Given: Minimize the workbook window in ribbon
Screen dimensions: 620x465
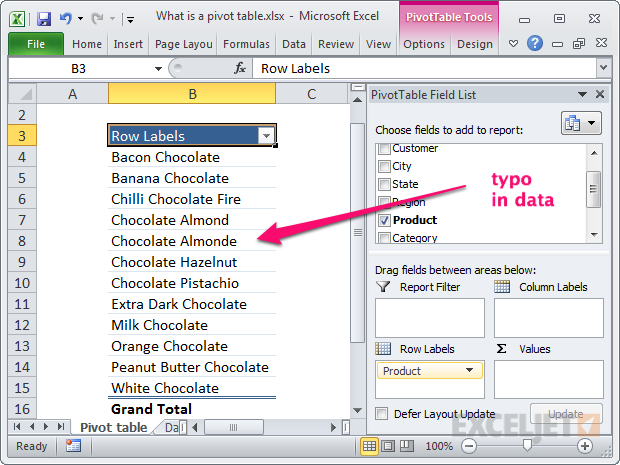Looking at the screenshot, I should point(558,44).
